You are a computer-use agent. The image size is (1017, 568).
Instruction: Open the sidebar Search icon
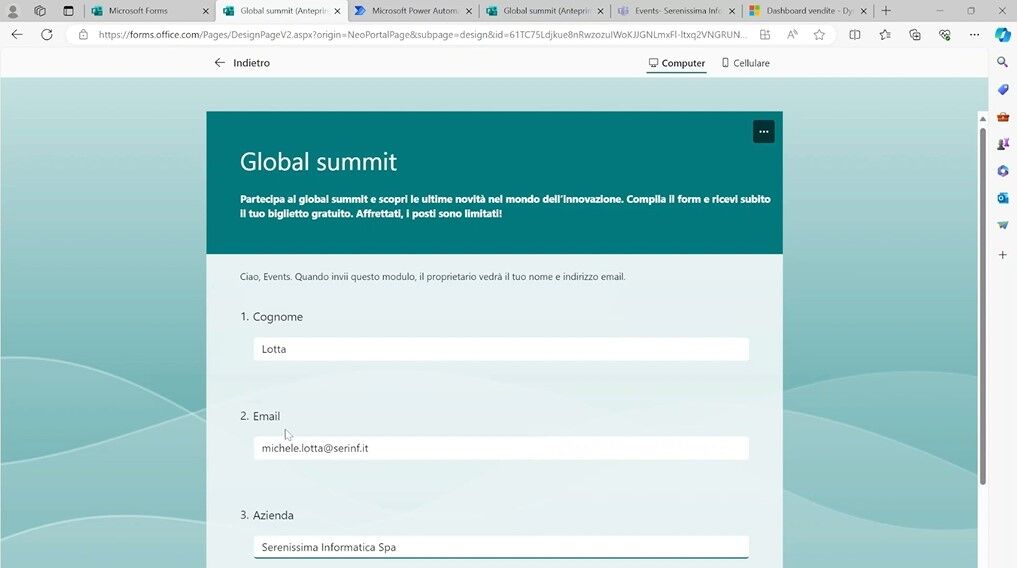pos(1002,63)
